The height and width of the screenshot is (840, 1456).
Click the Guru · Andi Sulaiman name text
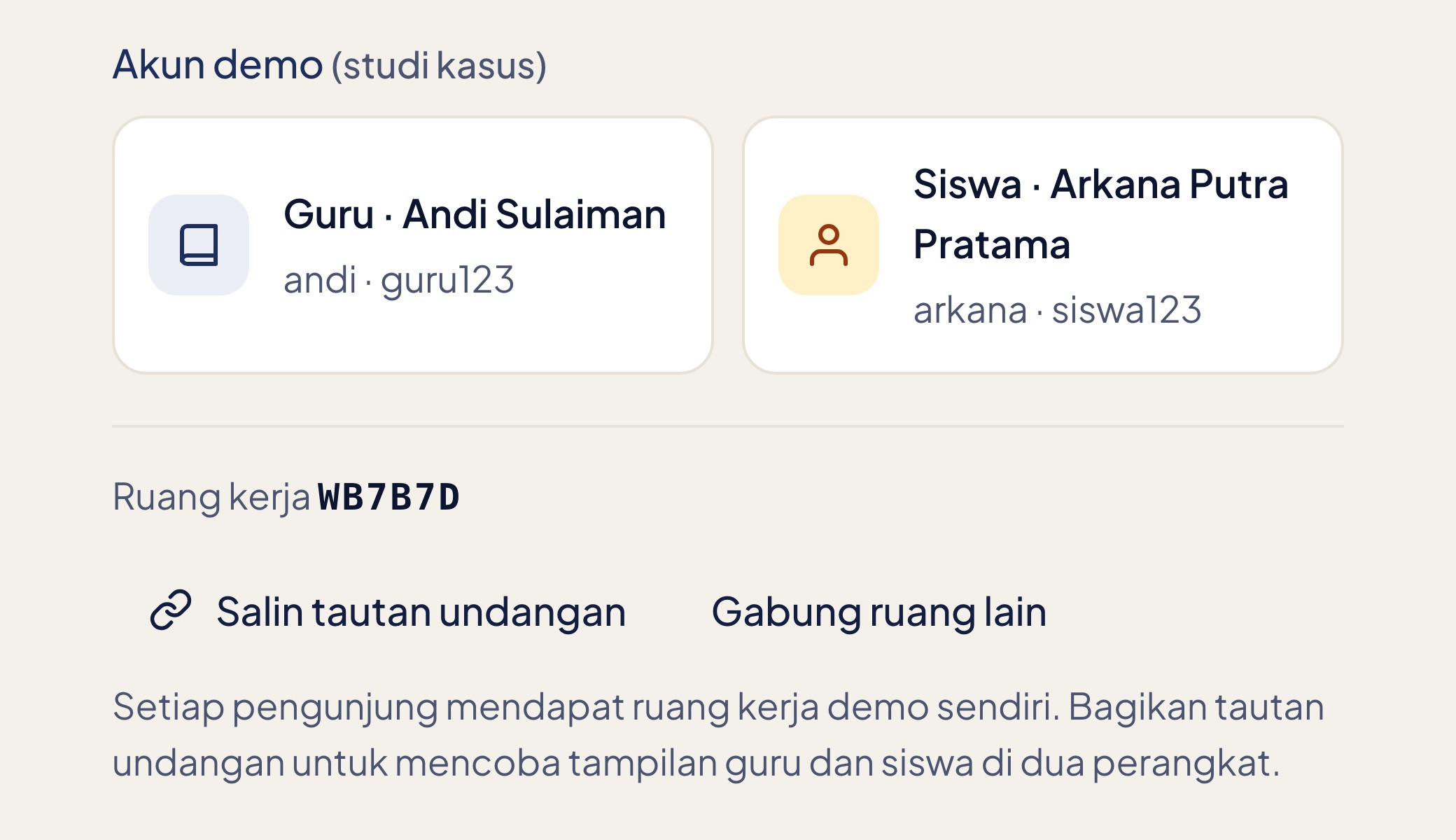(475, 213)
